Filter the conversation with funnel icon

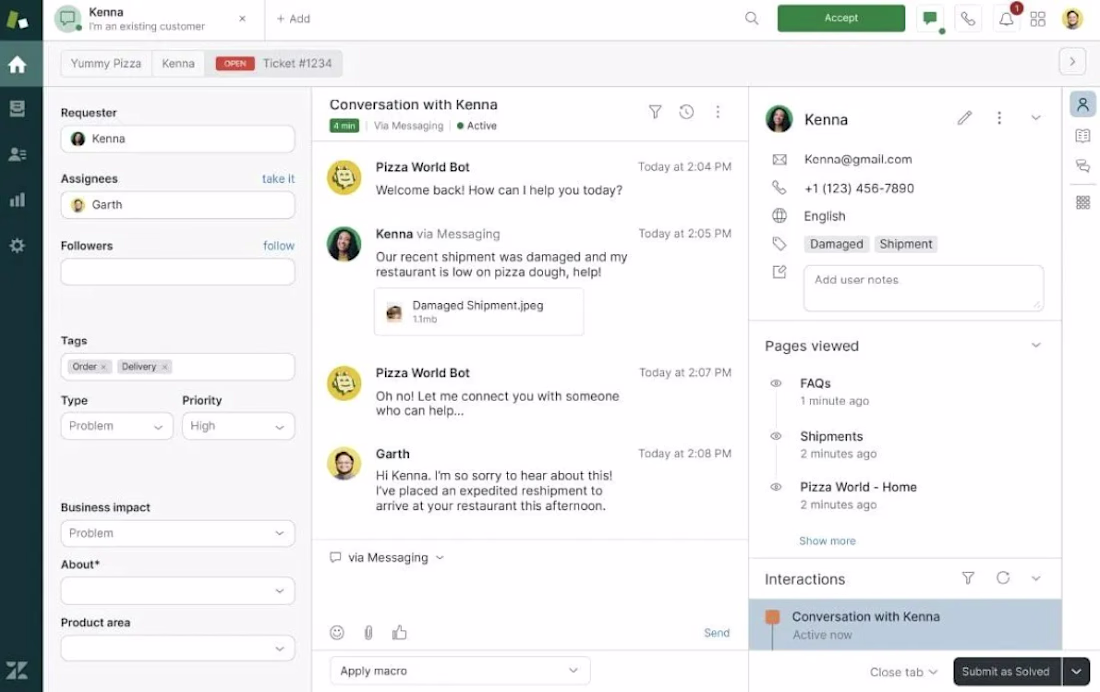(655, 112)
